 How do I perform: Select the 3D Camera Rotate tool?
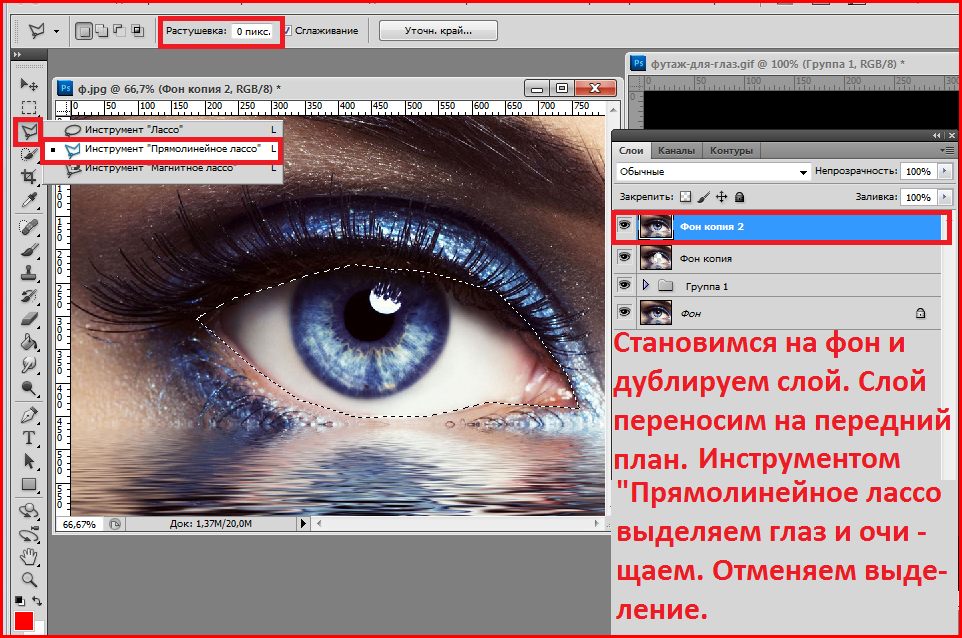click(29, 535)
